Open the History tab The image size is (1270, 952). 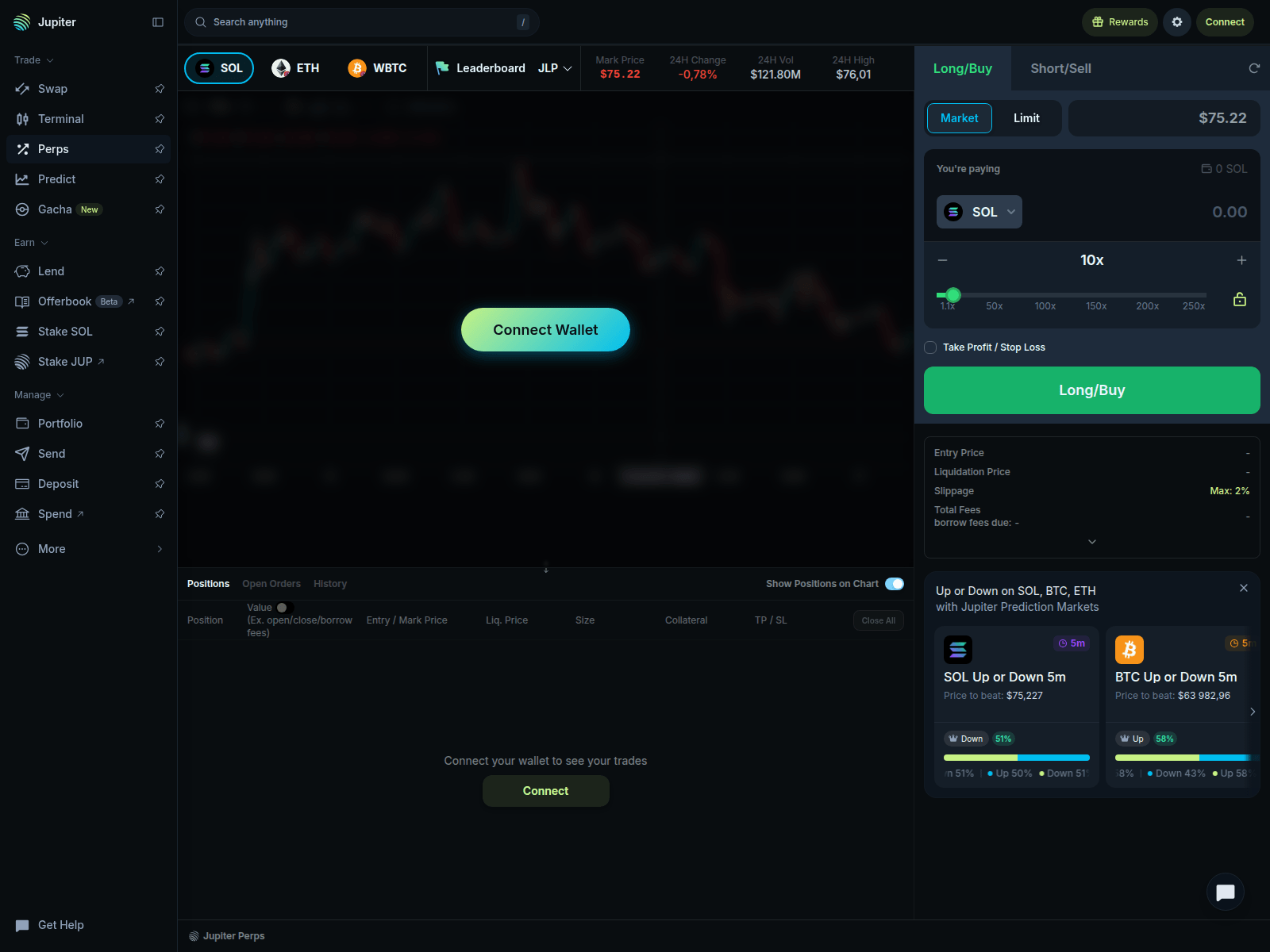pos(330,584)
